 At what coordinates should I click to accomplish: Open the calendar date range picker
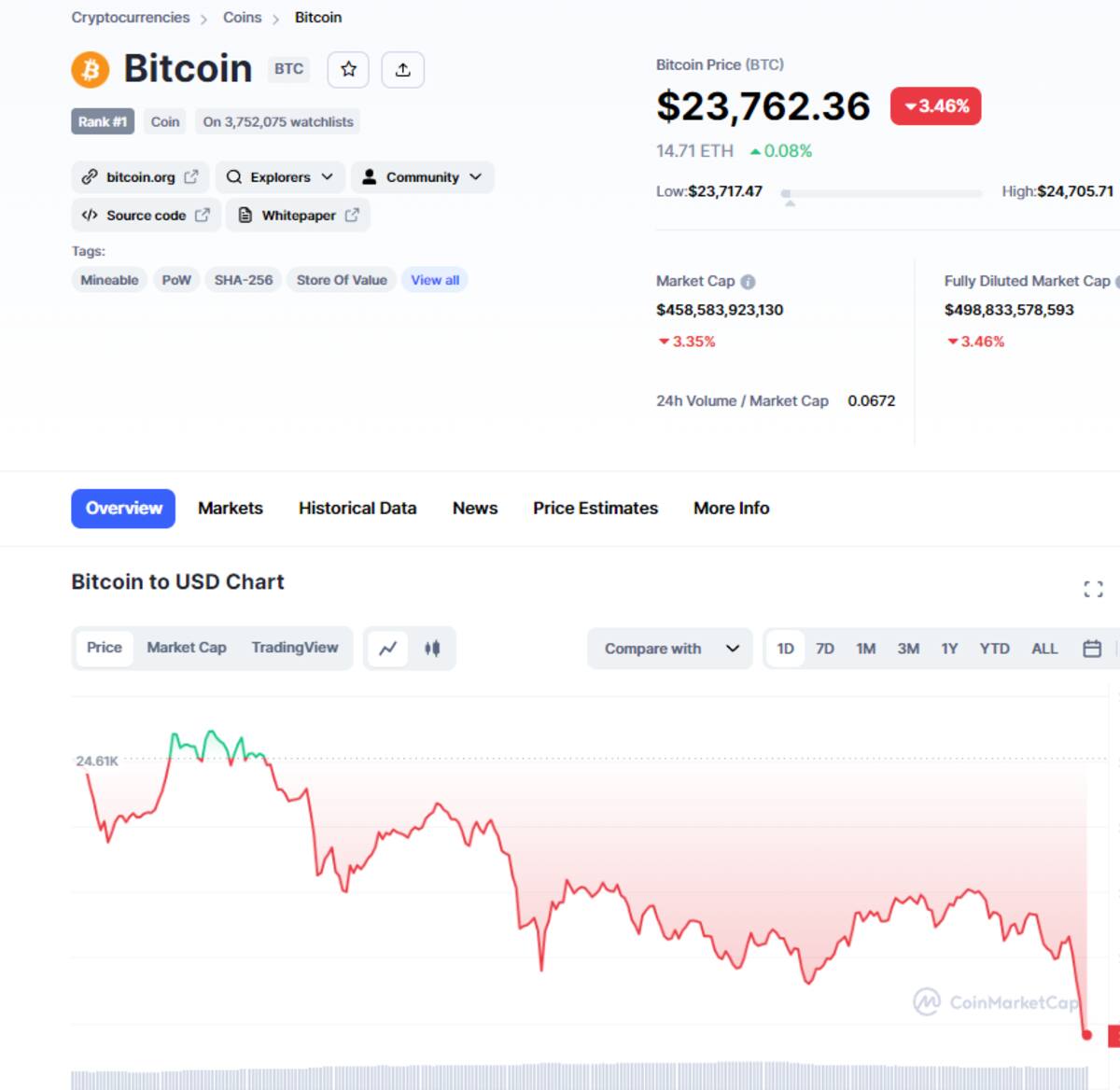point(1092,649)
